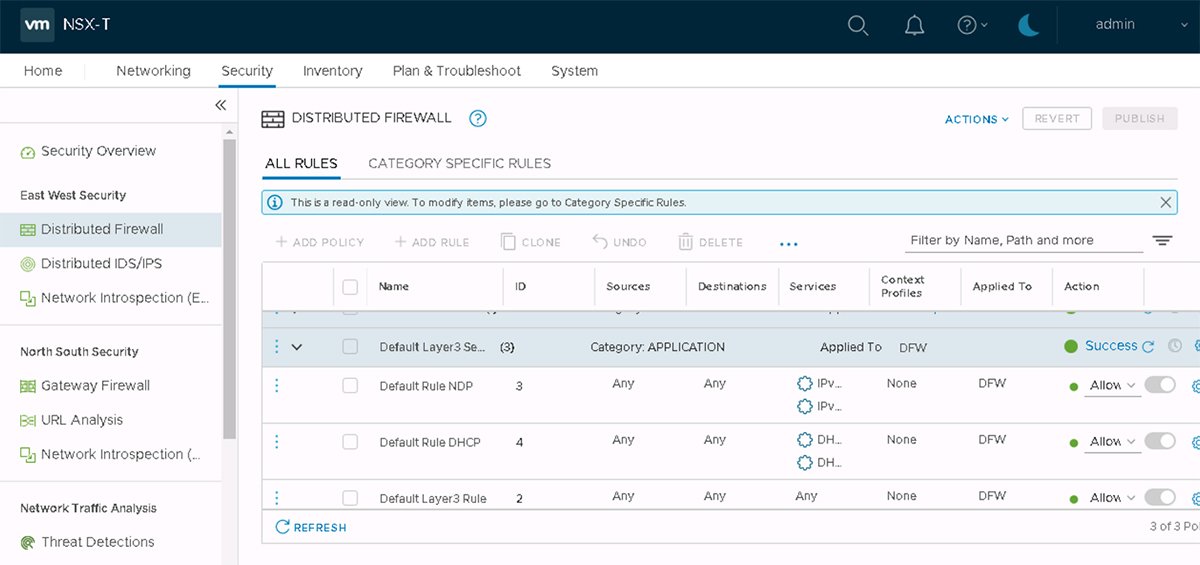Open the Networking top menu tab

(x=153, y=71)
